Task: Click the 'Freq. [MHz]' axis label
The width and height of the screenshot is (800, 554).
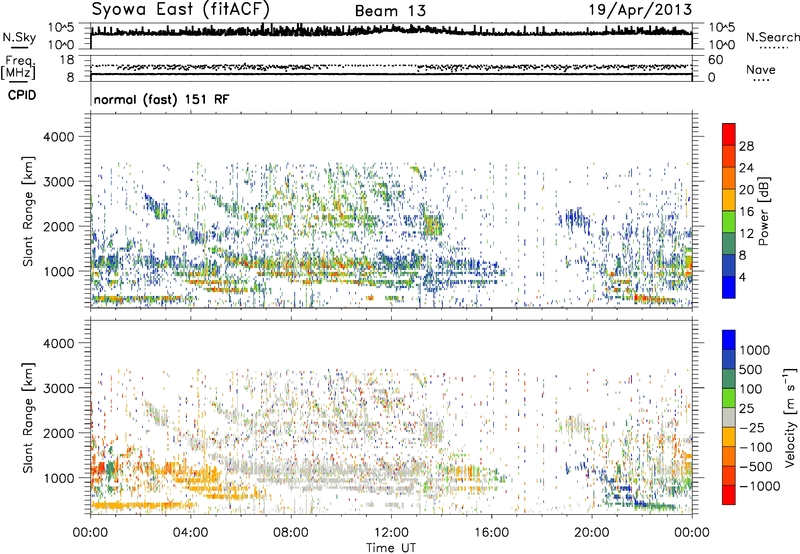Action: point(18,68)
